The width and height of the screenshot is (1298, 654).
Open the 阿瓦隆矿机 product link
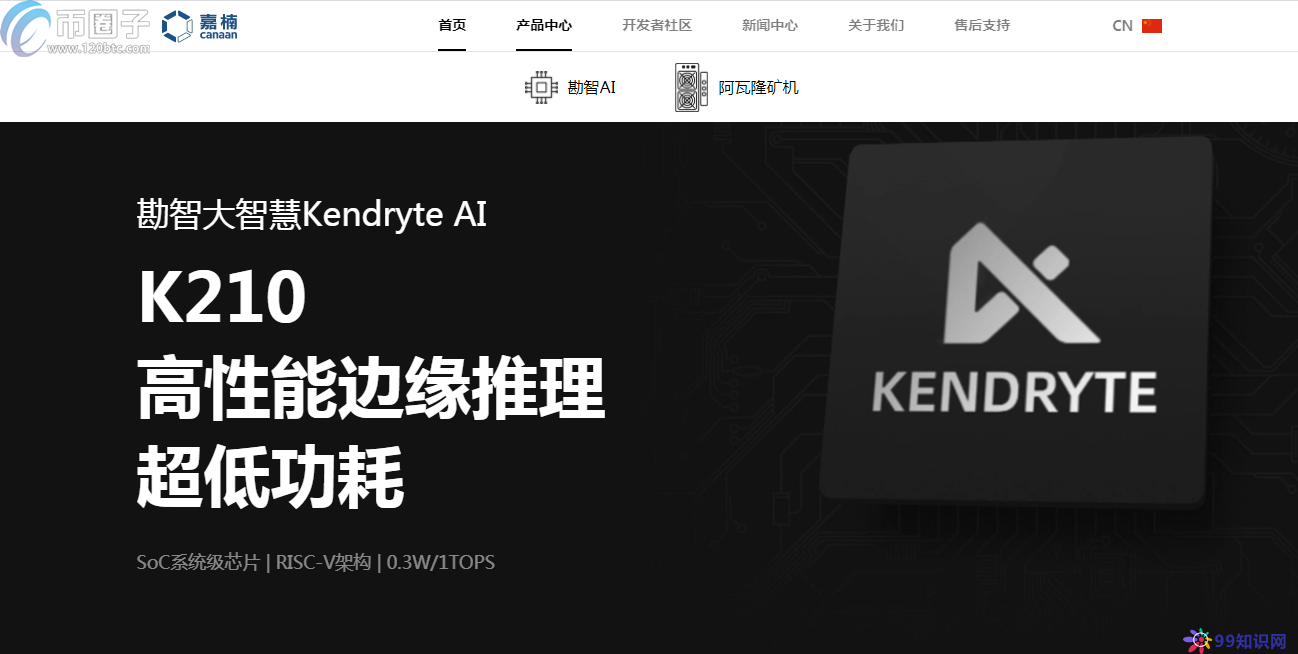[x=759, y=87]
